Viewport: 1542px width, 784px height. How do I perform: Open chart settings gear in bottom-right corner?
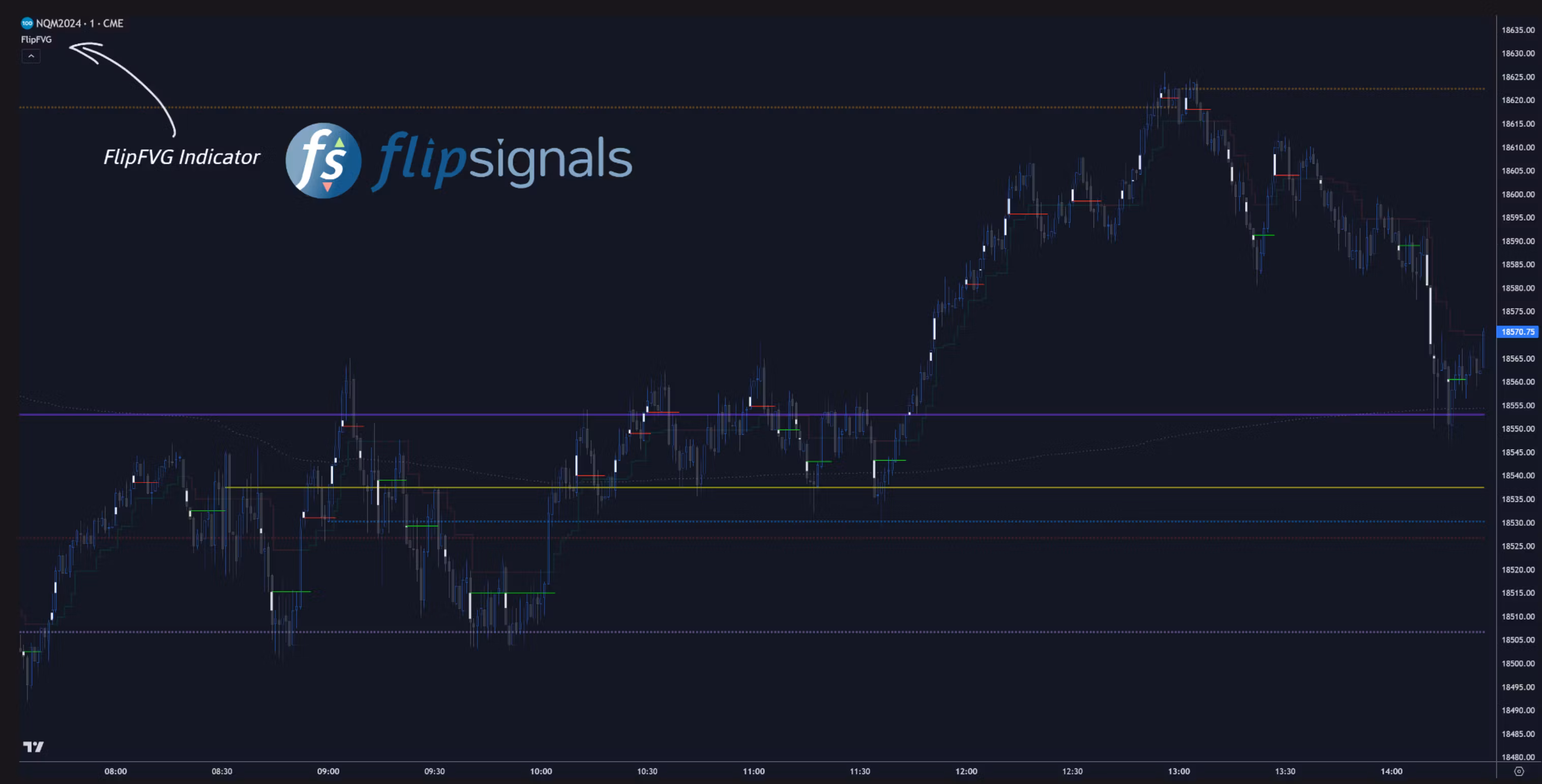coord(1519,771)
